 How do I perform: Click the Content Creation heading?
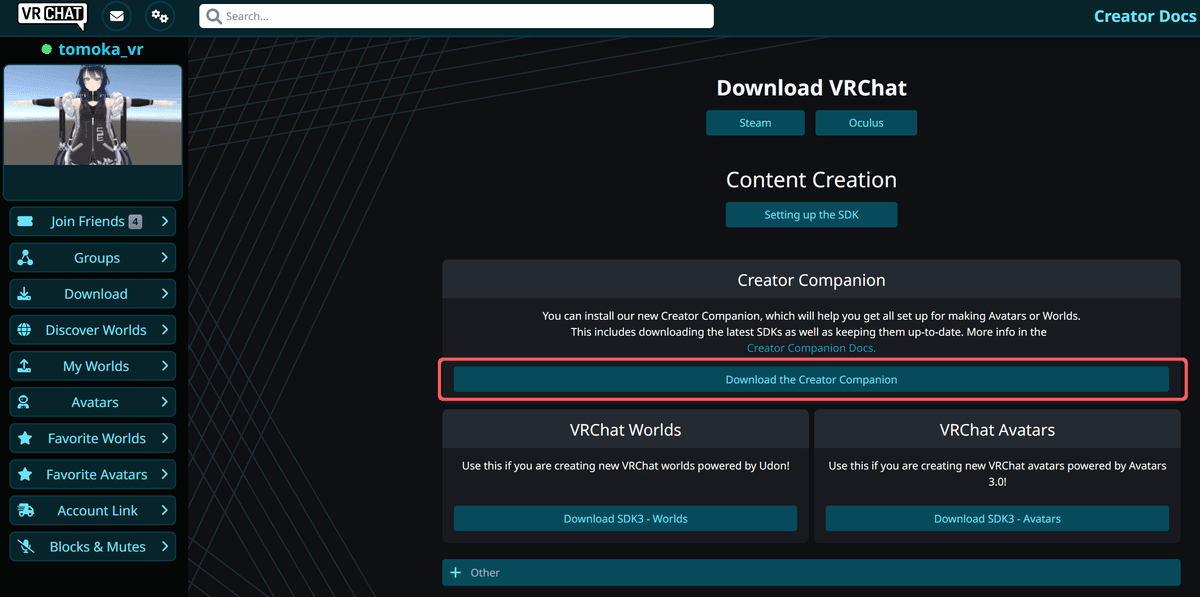point(811,180)
